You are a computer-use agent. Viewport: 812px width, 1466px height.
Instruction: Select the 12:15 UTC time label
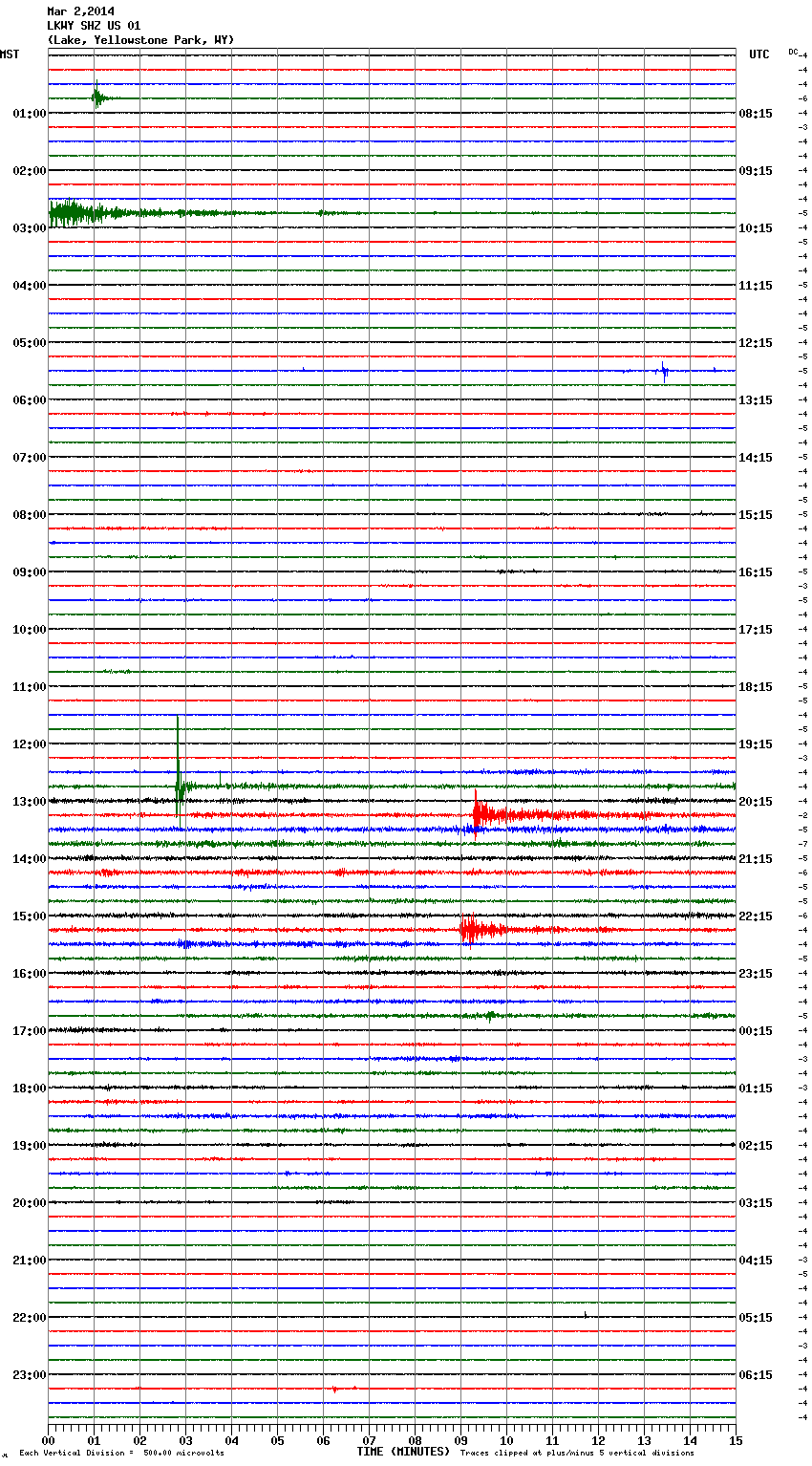click(x=756, y=343)
